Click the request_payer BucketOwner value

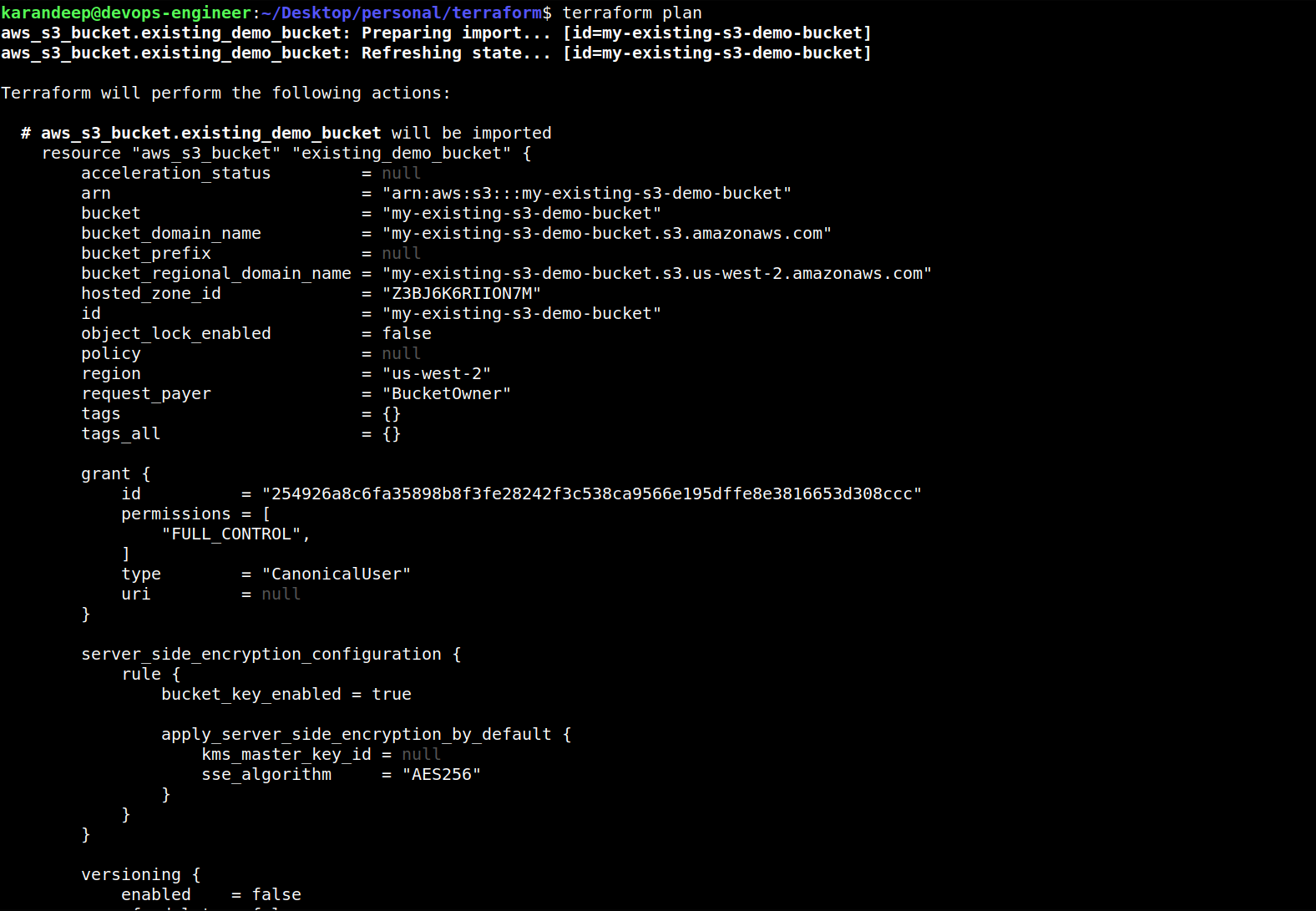pos(447,393)
